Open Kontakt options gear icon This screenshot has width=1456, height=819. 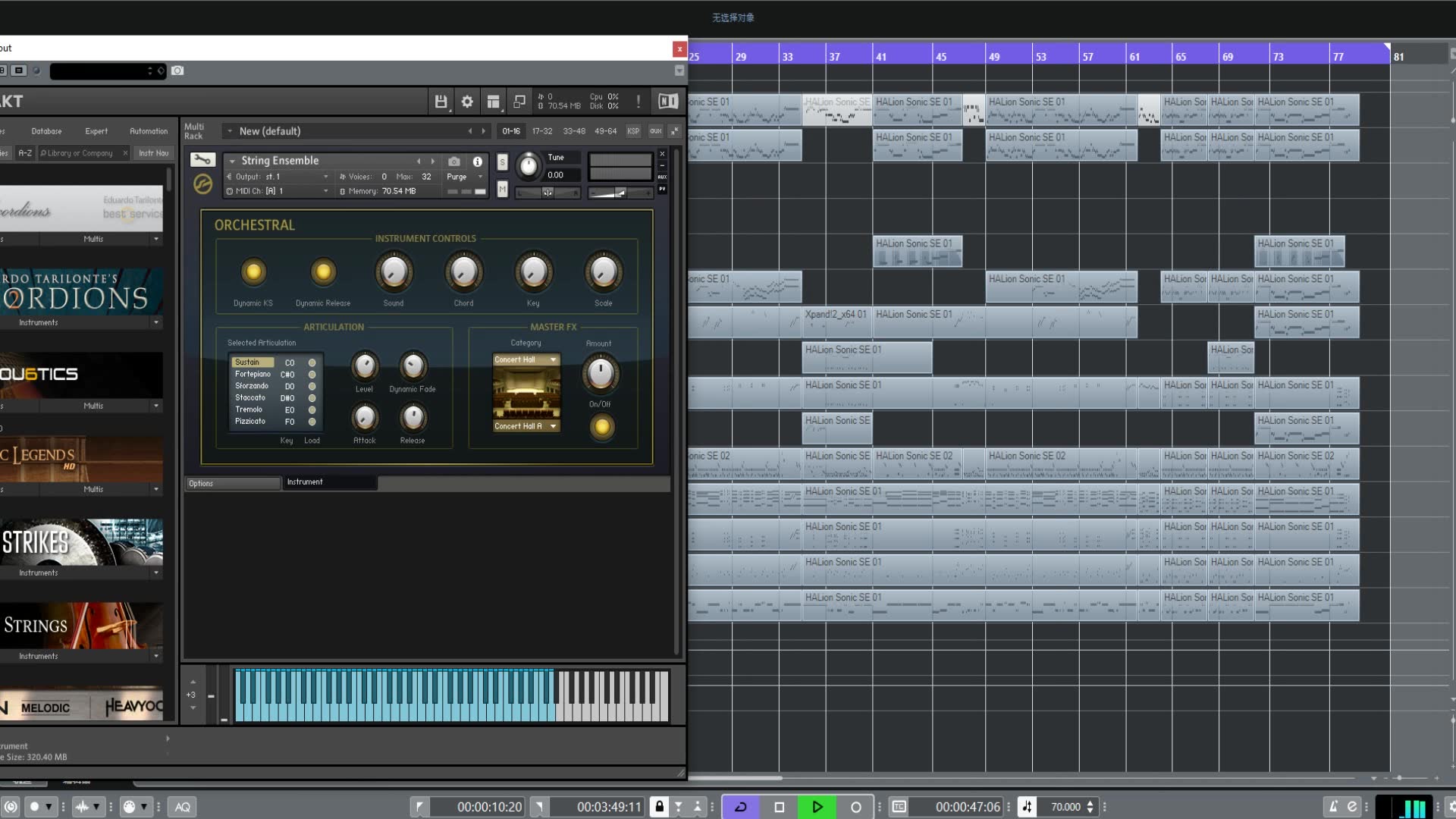tap(467, 102)
